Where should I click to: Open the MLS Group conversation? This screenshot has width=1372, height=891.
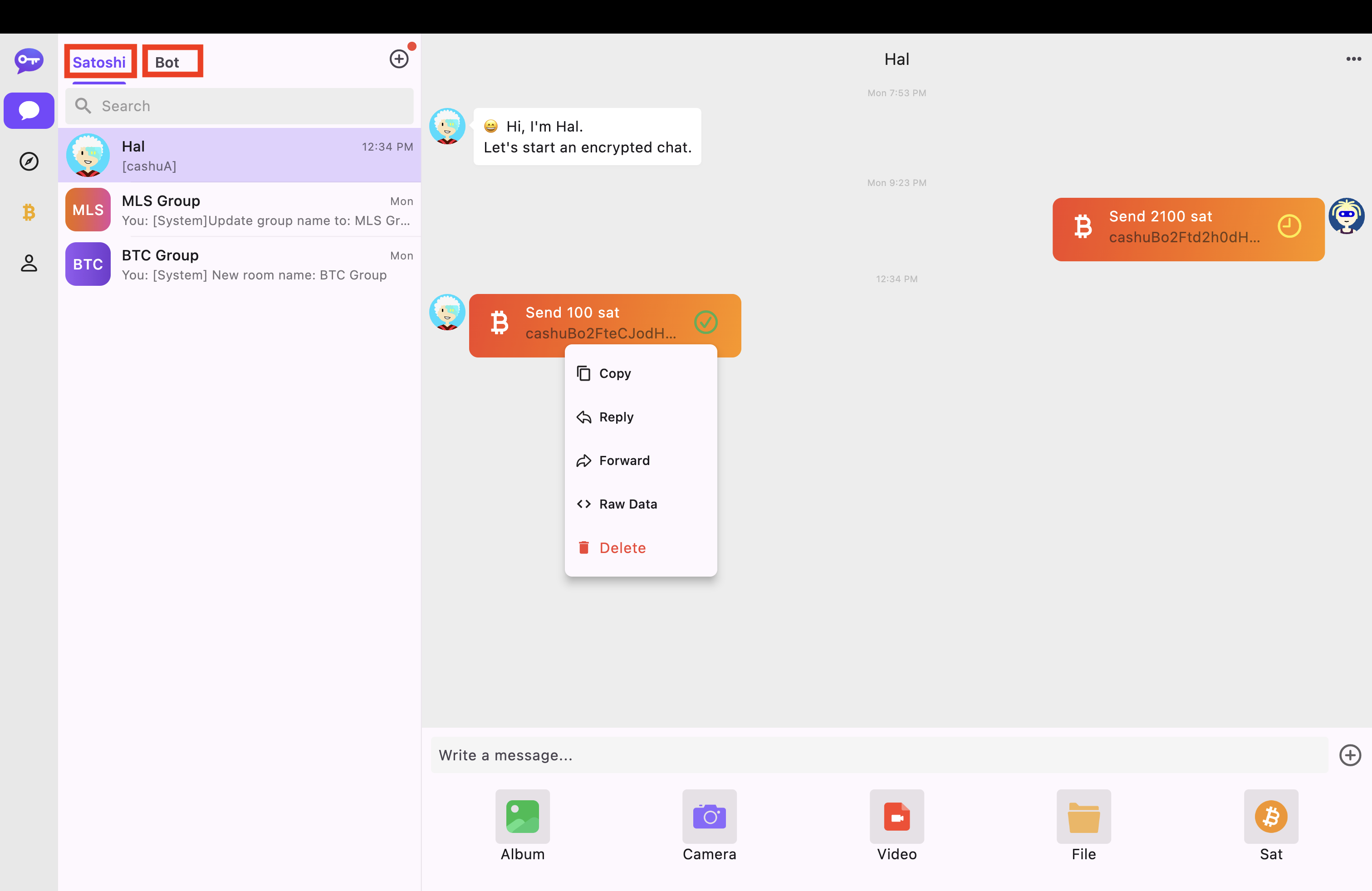(x=239, y=210)
